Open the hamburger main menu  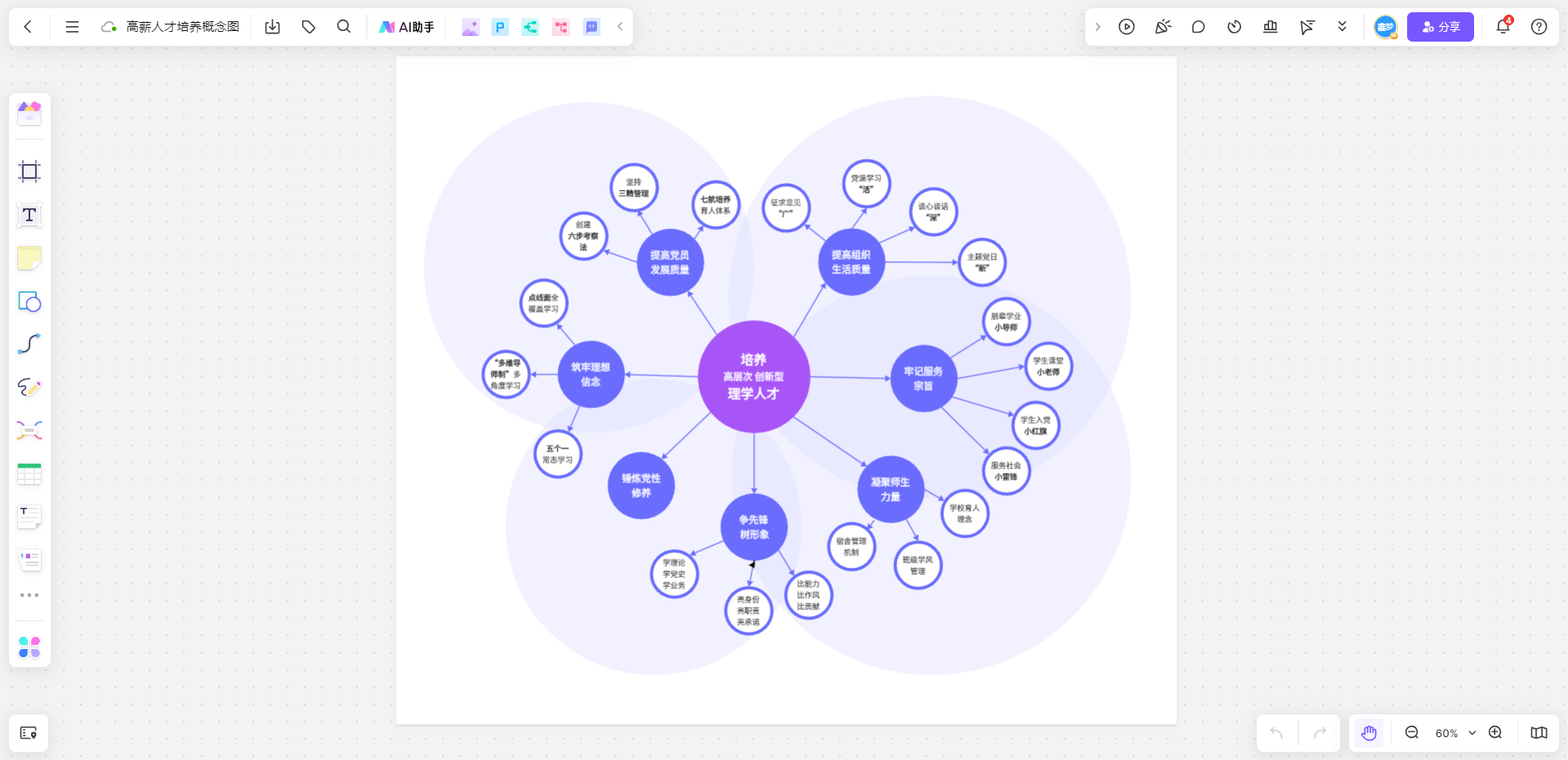pos(72,27)
